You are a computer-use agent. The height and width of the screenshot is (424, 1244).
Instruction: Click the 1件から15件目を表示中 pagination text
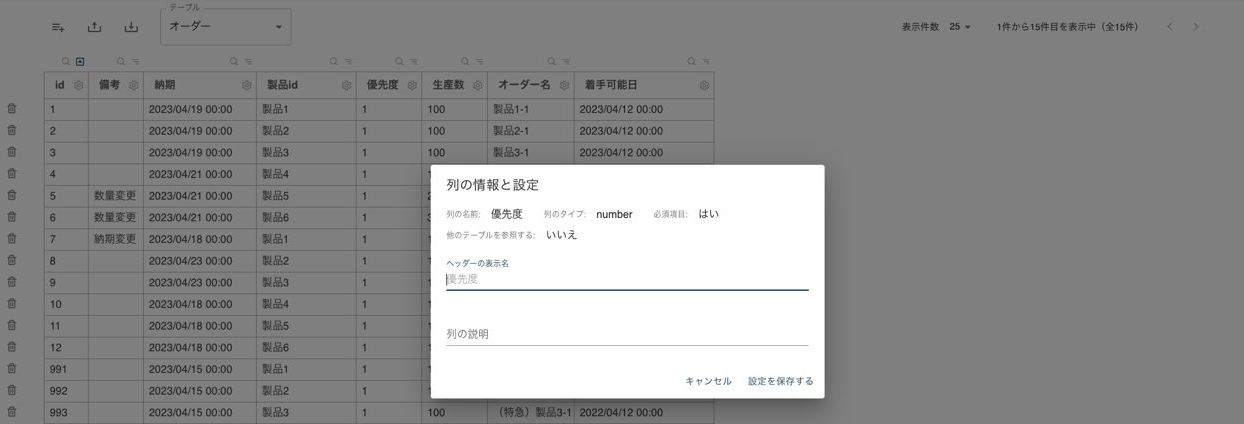[x=1067, y=27]
